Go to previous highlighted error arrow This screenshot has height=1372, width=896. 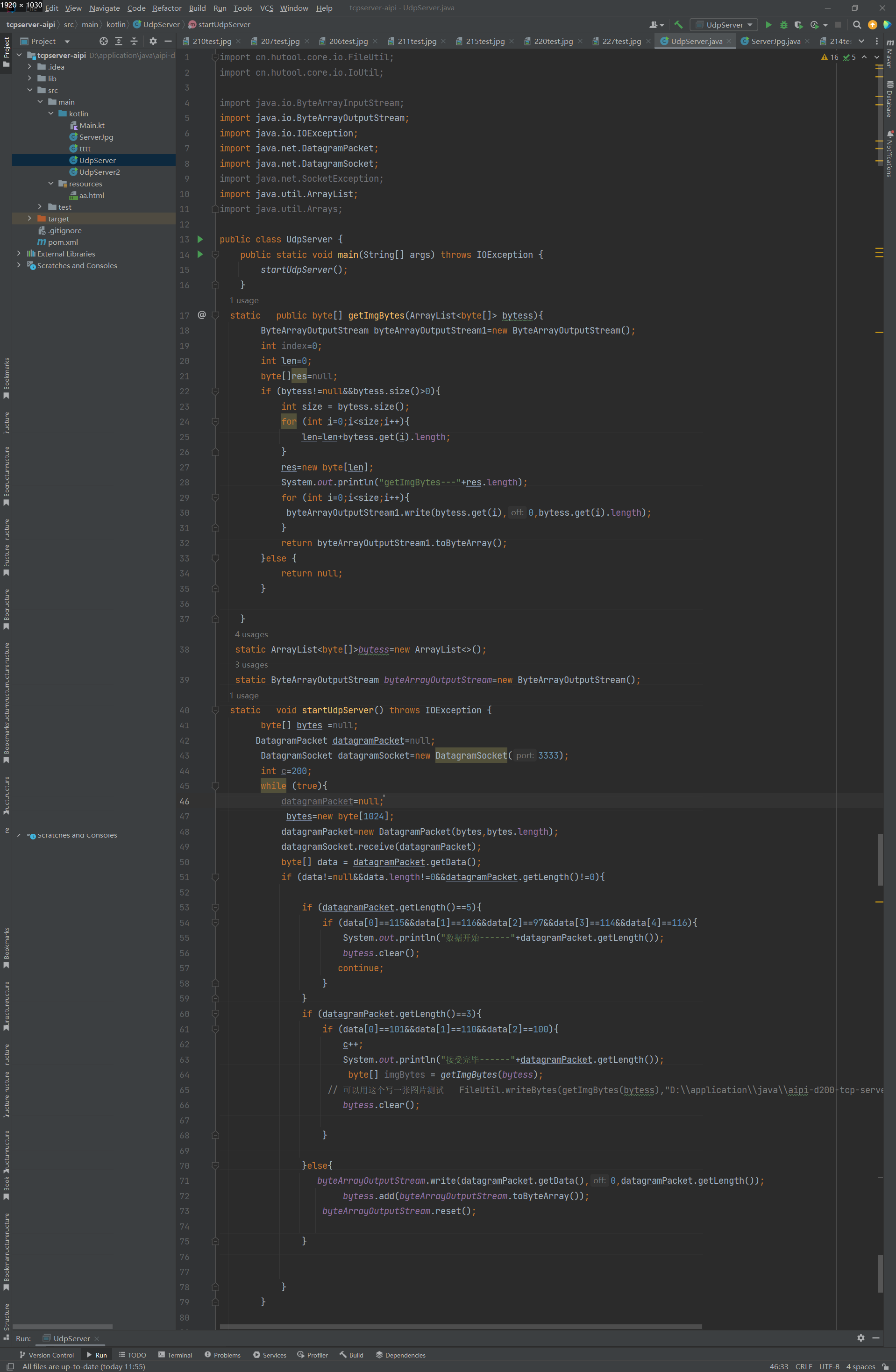coord(864,57)
